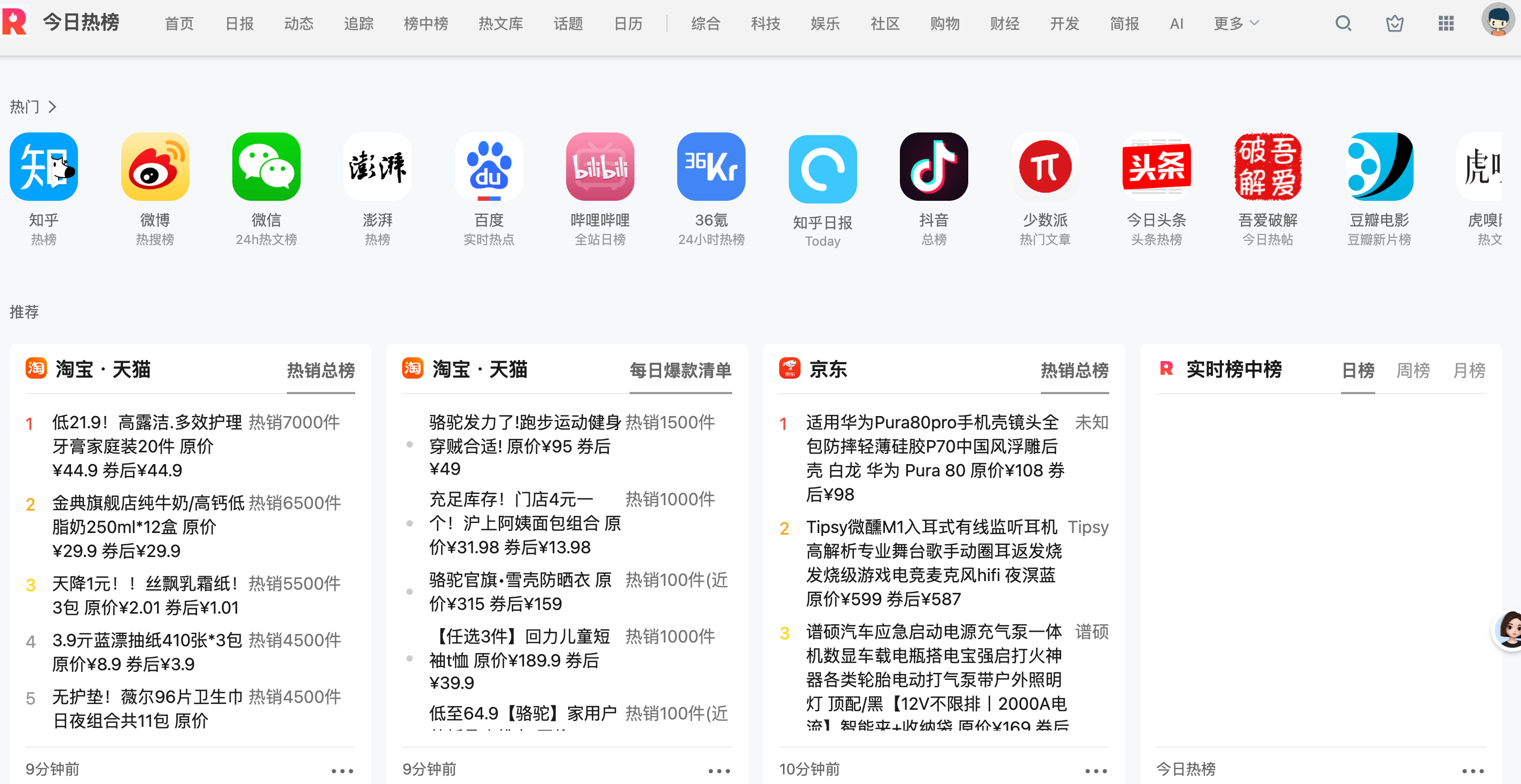Open the 蓝漂抽纸 listing
This screenshot has height=784, width=1521.
(147, 652)
